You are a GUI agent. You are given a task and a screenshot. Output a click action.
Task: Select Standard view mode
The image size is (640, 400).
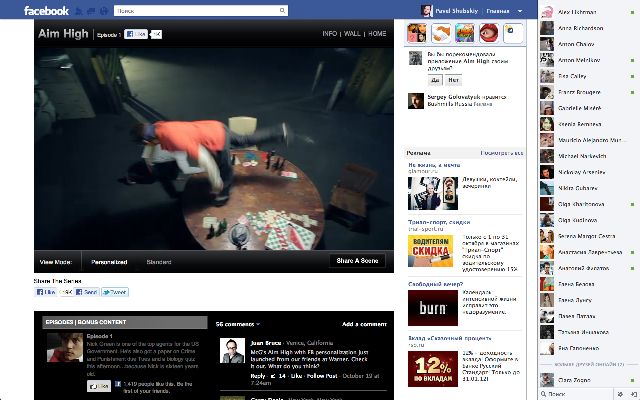click(159, 262)
